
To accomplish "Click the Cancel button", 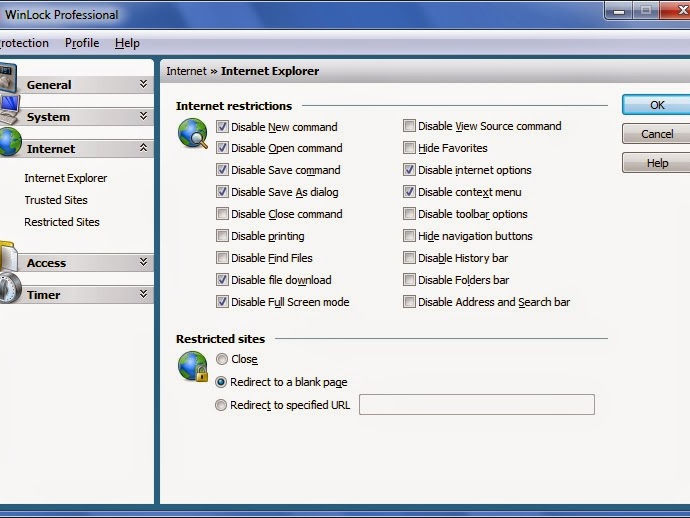I will click(x=656, y=134).
